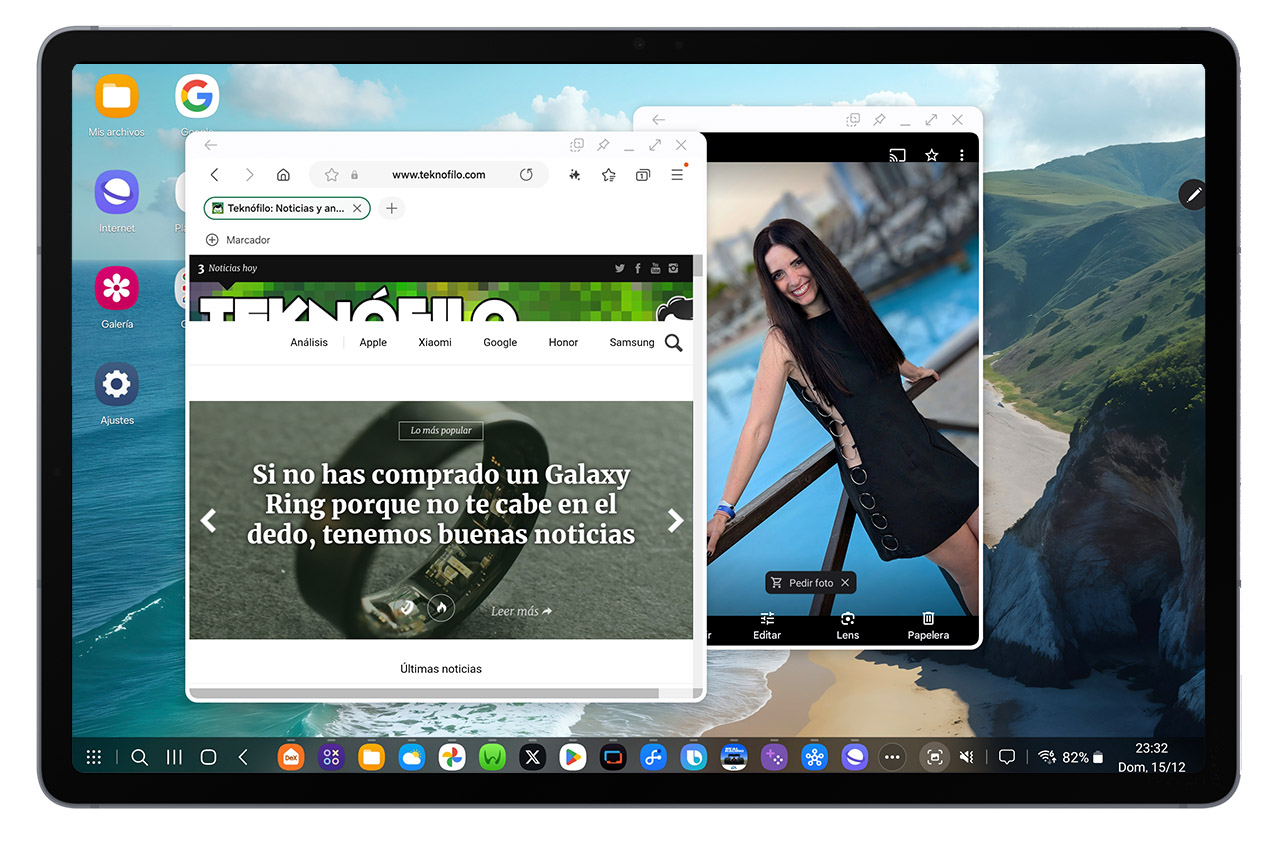The image size is (1280, 842).
Task: Open the browser bookmarks star-list icon
Action: 608,175
